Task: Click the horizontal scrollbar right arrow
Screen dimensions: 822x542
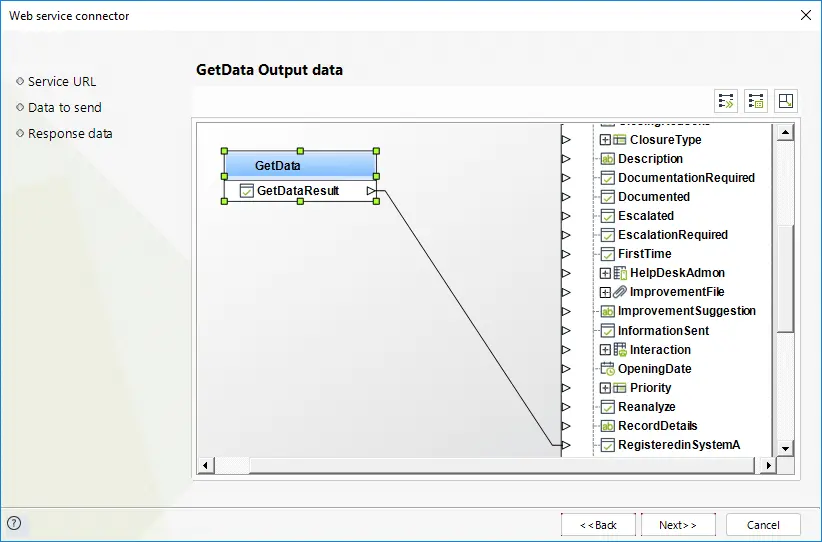Action: pyautogui.click(x=769, y=465)
